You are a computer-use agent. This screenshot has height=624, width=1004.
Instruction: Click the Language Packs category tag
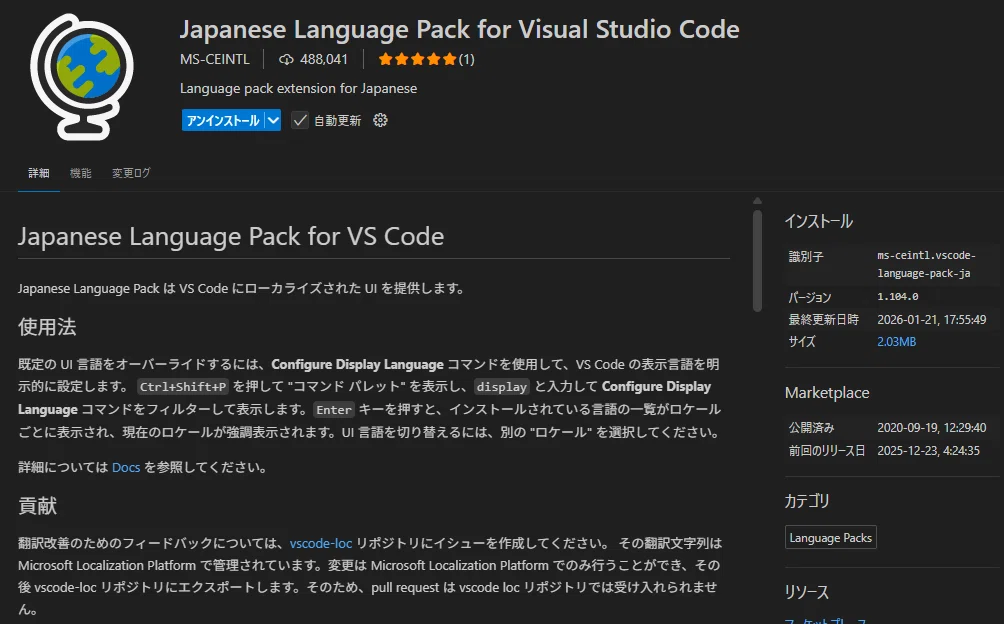click(x=830, y=538)
